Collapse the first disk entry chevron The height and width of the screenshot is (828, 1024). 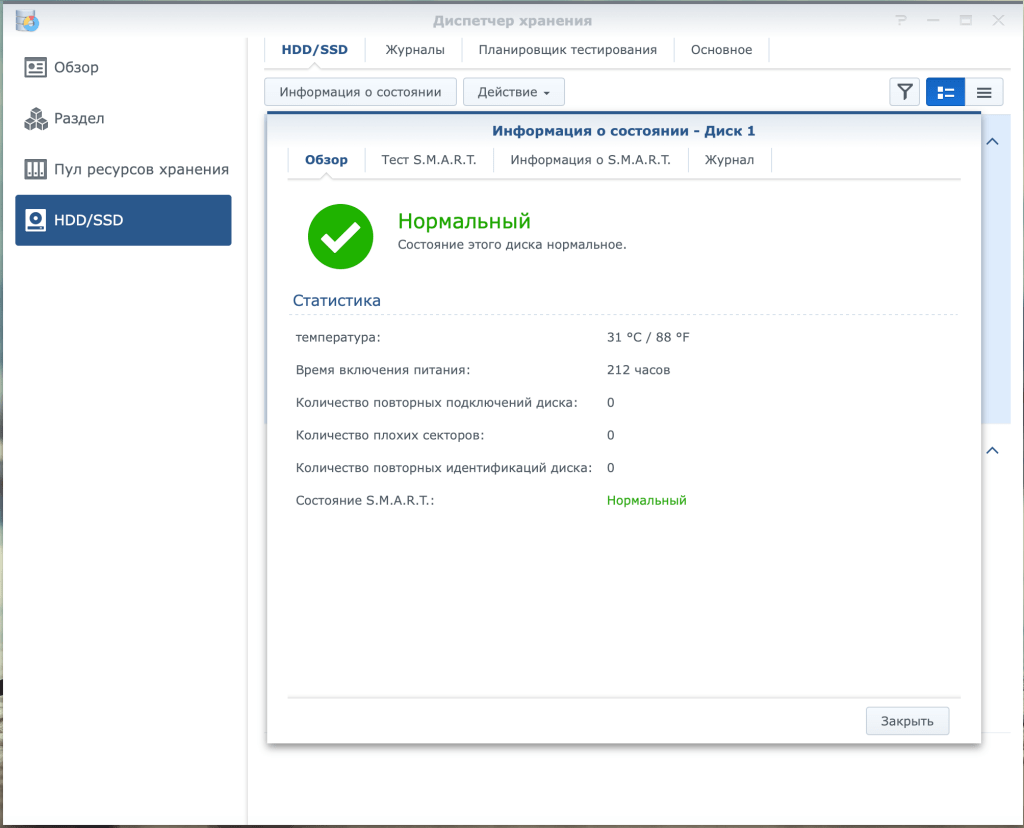pos(992,142)
